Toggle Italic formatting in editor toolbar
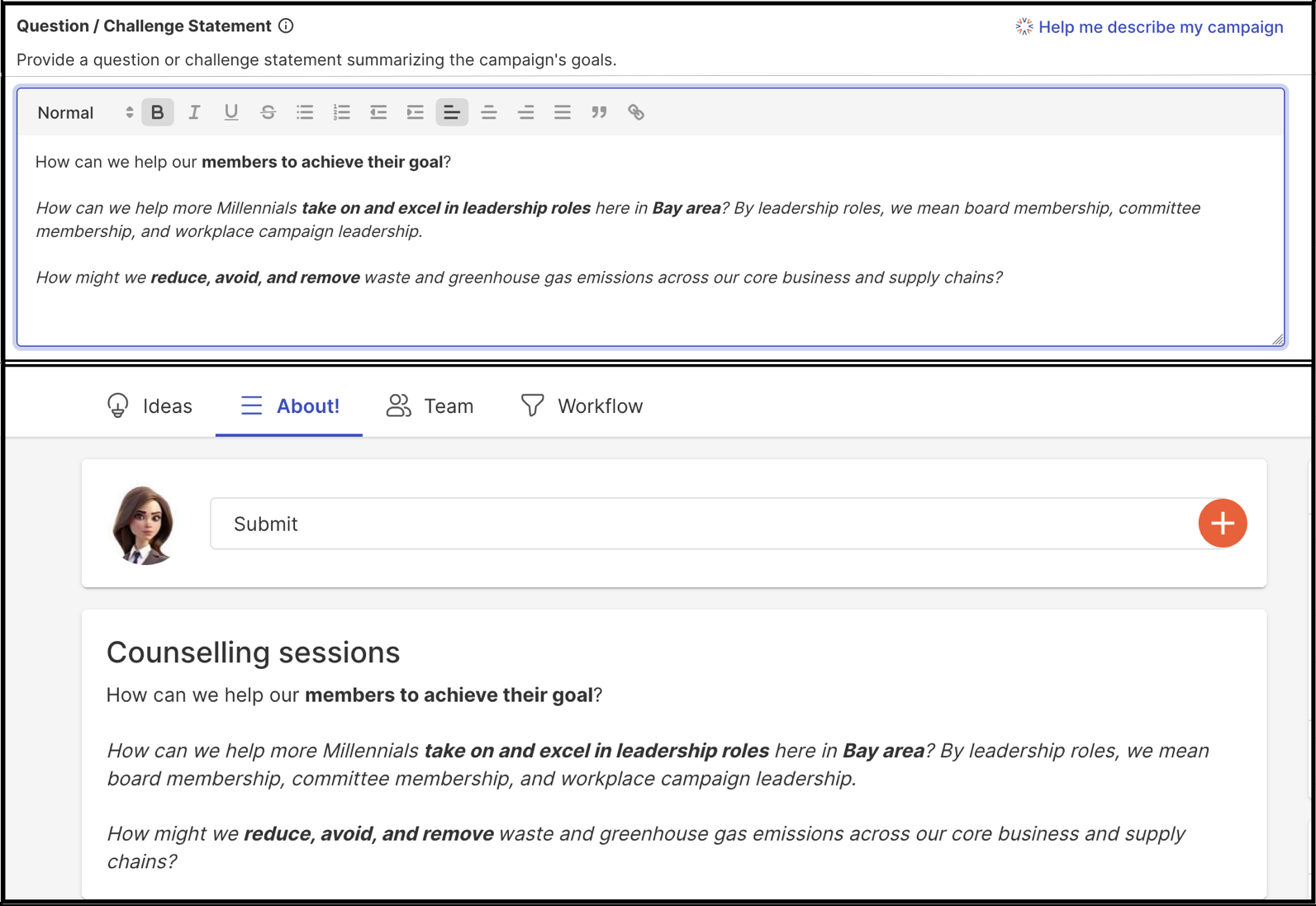The width and height of the screenshot is (1316, 906). click(194, 112)
